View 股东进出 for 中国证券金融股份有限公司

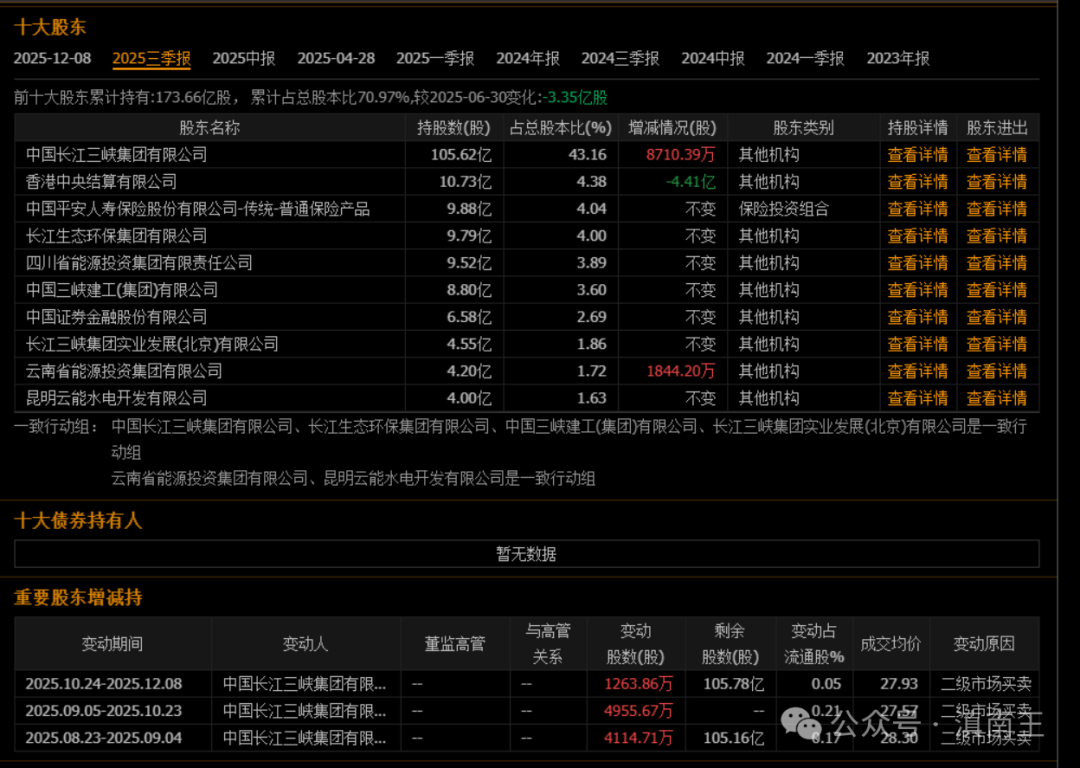click(997, 317)
